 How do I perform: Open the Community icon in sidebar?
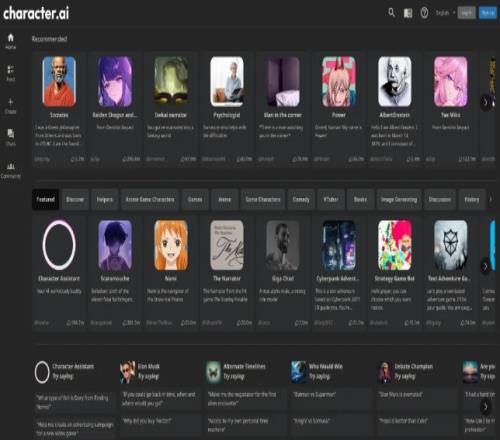[11, 166]
